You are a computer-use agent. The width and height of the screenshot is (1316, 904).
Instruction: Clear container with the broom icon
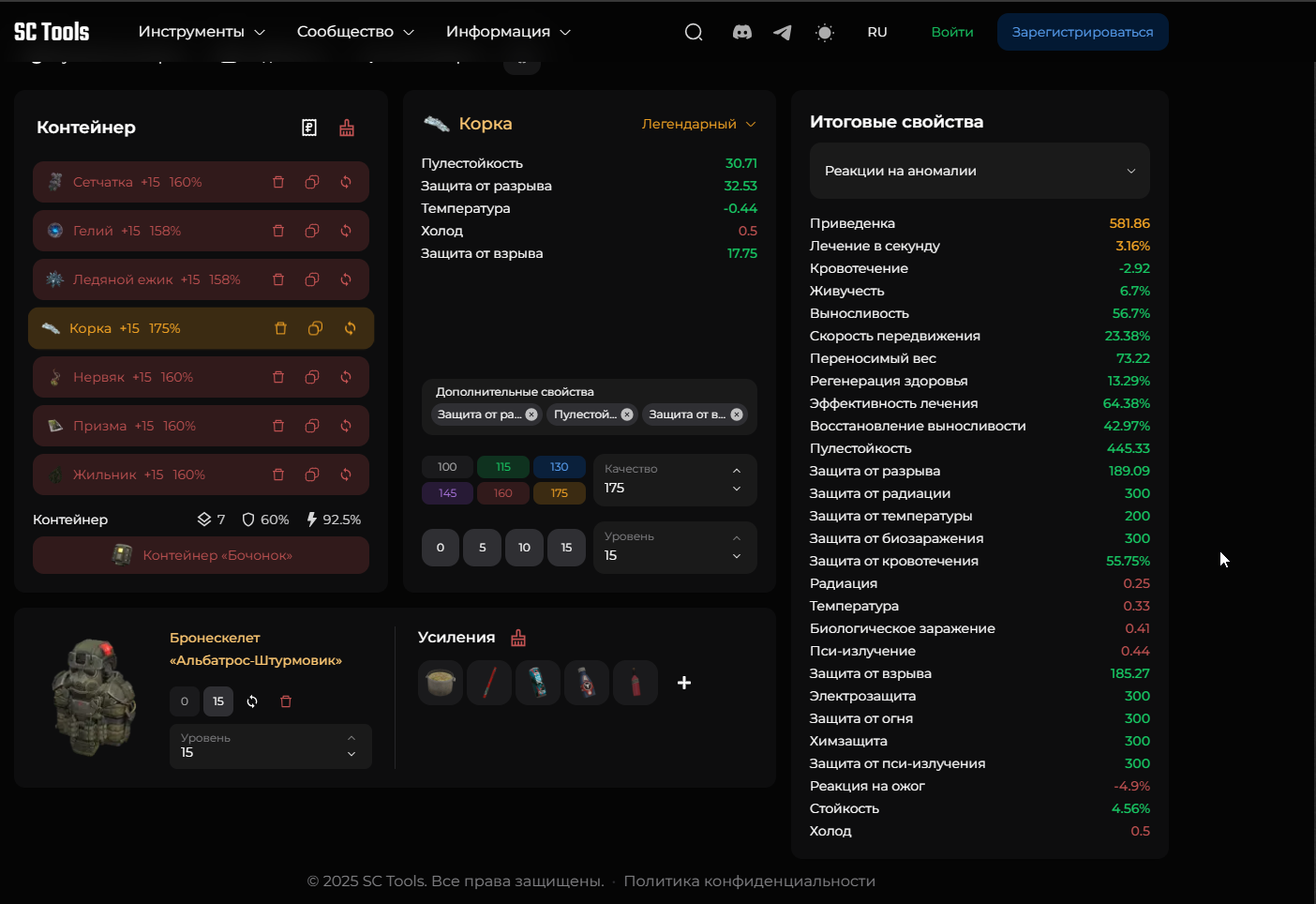tap(347, 128)
